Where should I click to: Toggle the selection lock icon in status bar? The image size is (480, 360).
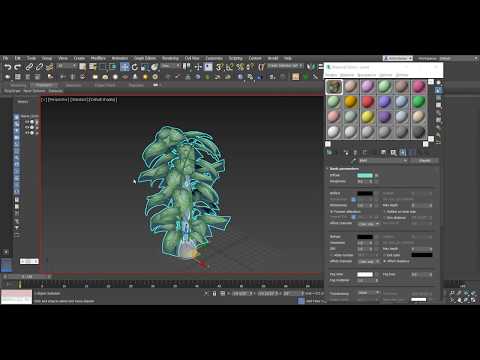[x=214, y=293]
